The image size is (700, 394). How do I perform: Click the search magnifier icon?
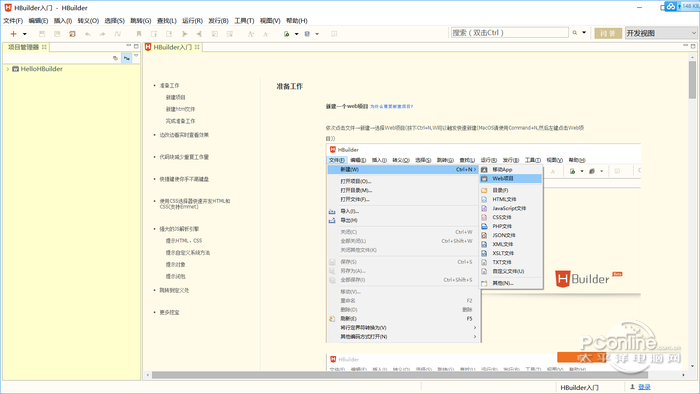click(575, 33)
